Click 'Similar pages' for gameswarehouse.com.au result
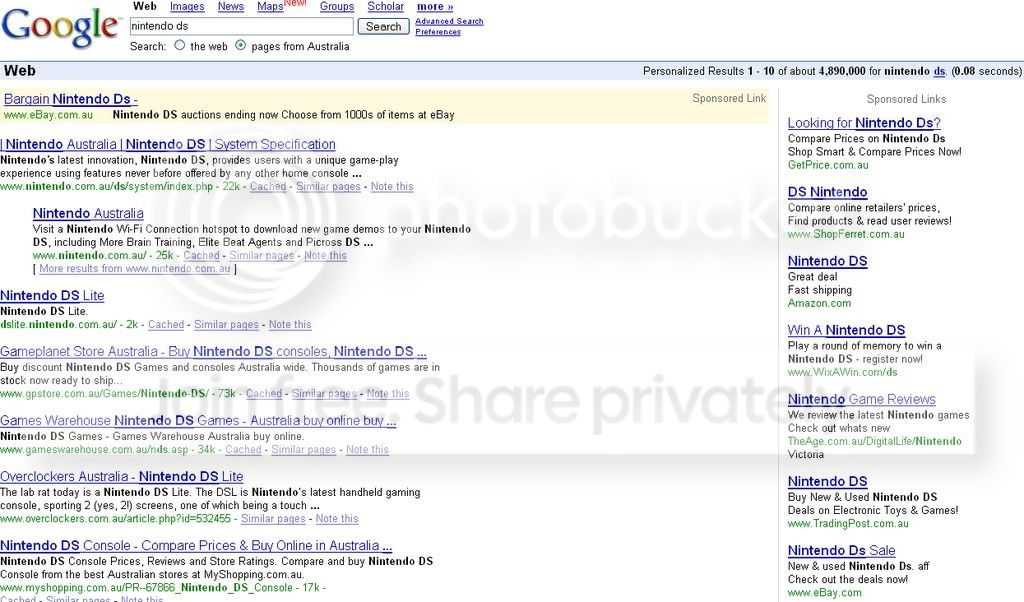 304,450
